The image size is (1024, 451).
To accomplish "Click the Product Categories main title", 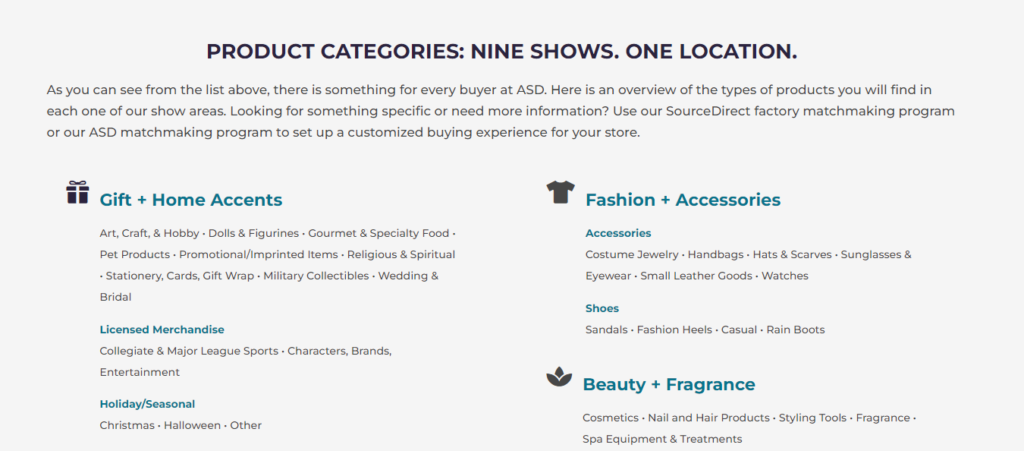I will pyautogui.click(x=502, y=51).
